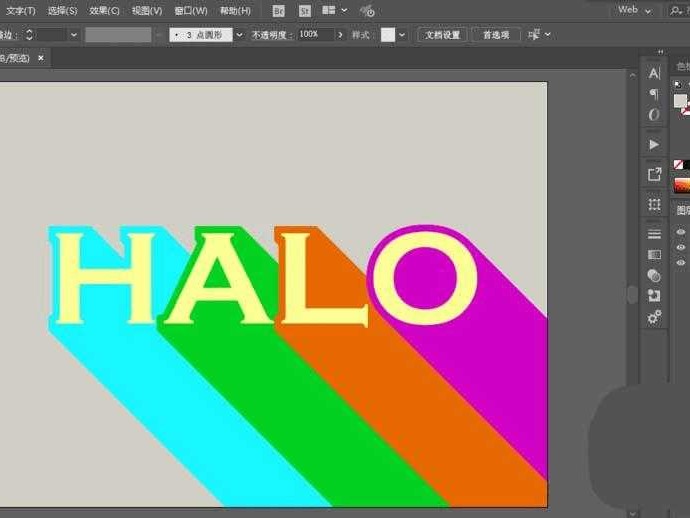The height and width of the screenshot is (518, 690).
Task: Click the Actions play panel icon
Action: point(654,145)
